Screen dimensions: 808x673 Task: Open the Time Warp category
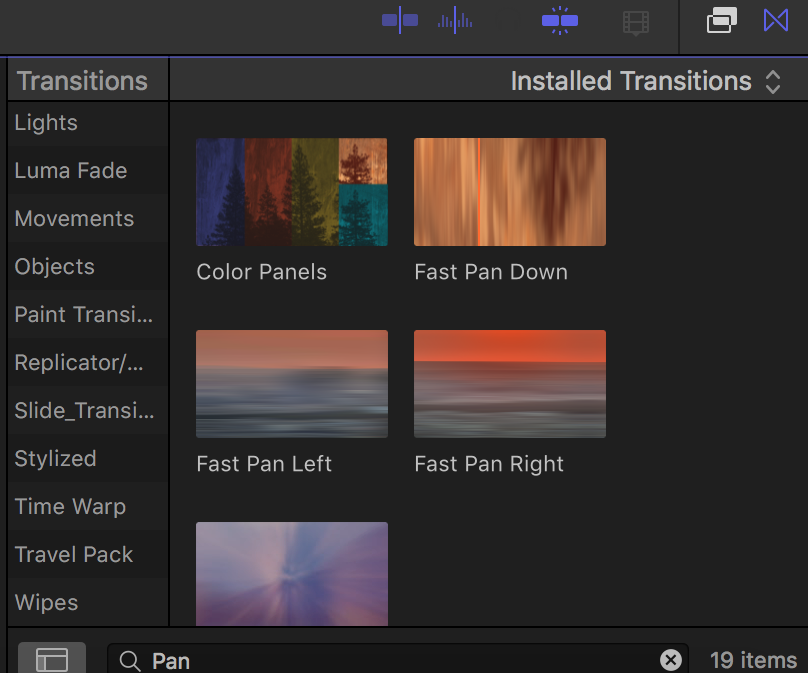(70, 506)
